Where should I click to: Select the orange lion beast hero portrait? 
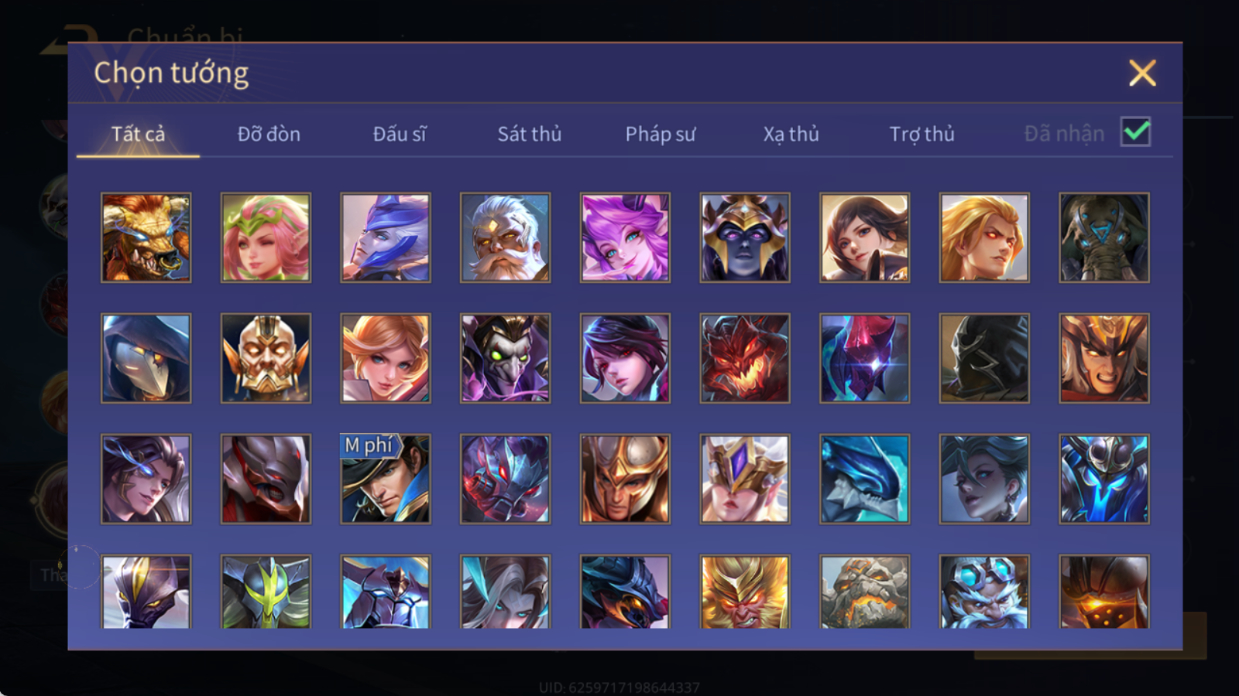[x=146, y=238]
